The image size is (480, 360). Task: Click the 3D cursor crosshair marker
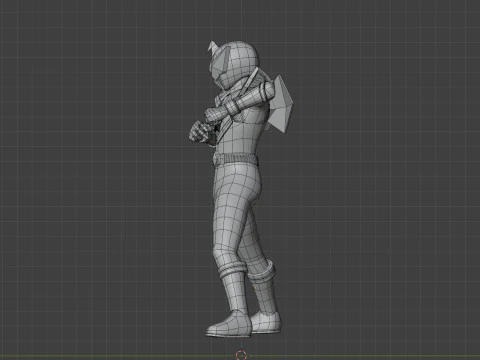click(241, 355)
